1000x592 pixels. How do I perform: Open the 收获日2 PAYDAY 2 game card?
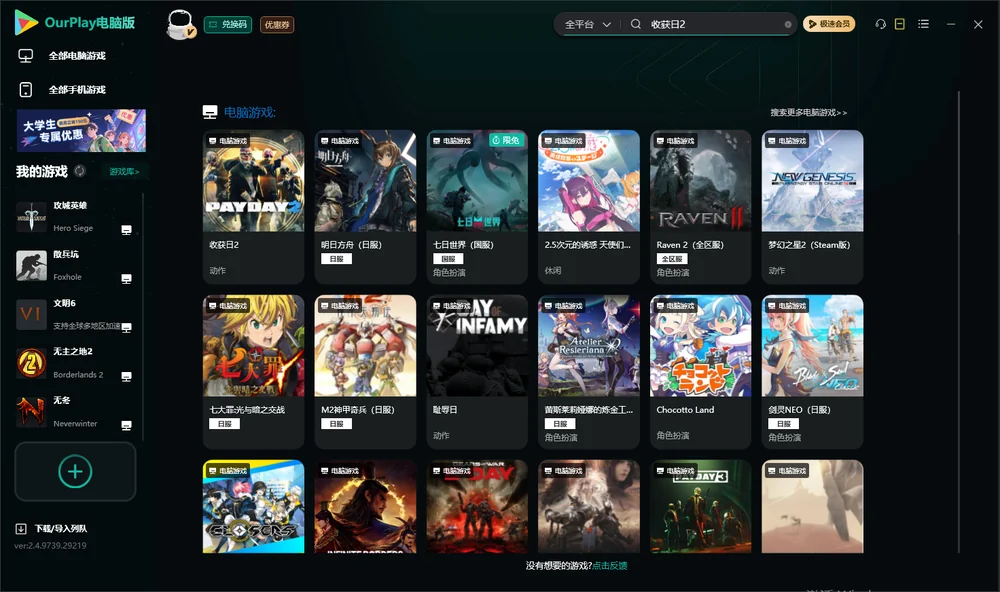253,207
